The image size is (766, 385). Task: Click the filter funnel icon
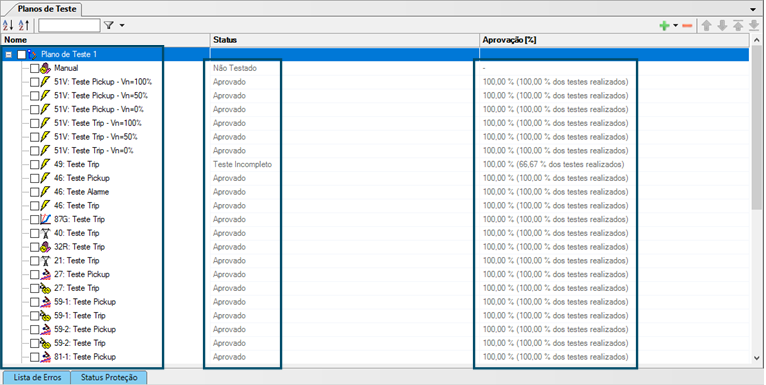pyautogui.click(x=108, y=25)
